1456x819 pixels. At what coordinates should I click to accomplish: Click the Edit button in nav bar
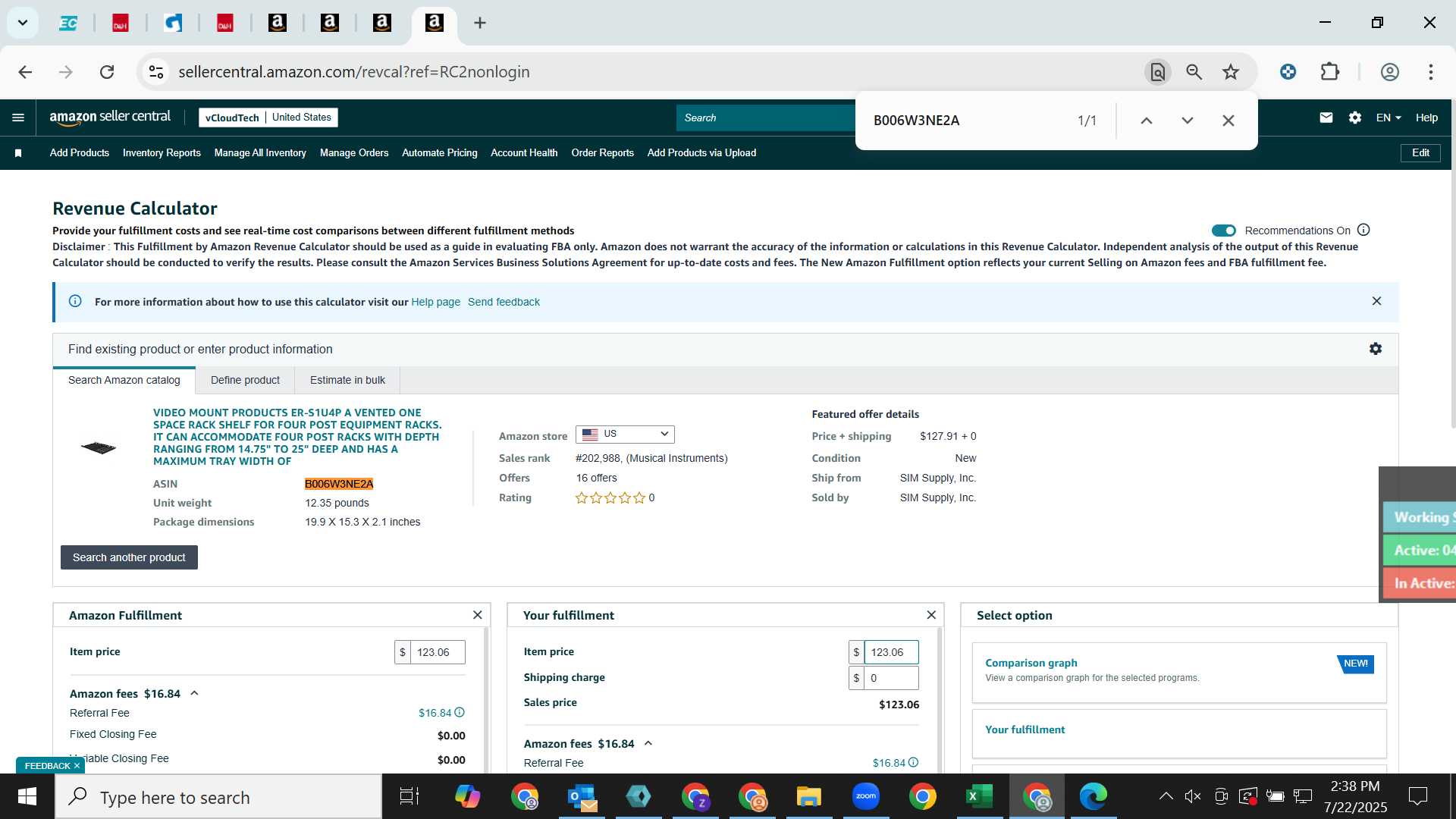[1420, 152]
